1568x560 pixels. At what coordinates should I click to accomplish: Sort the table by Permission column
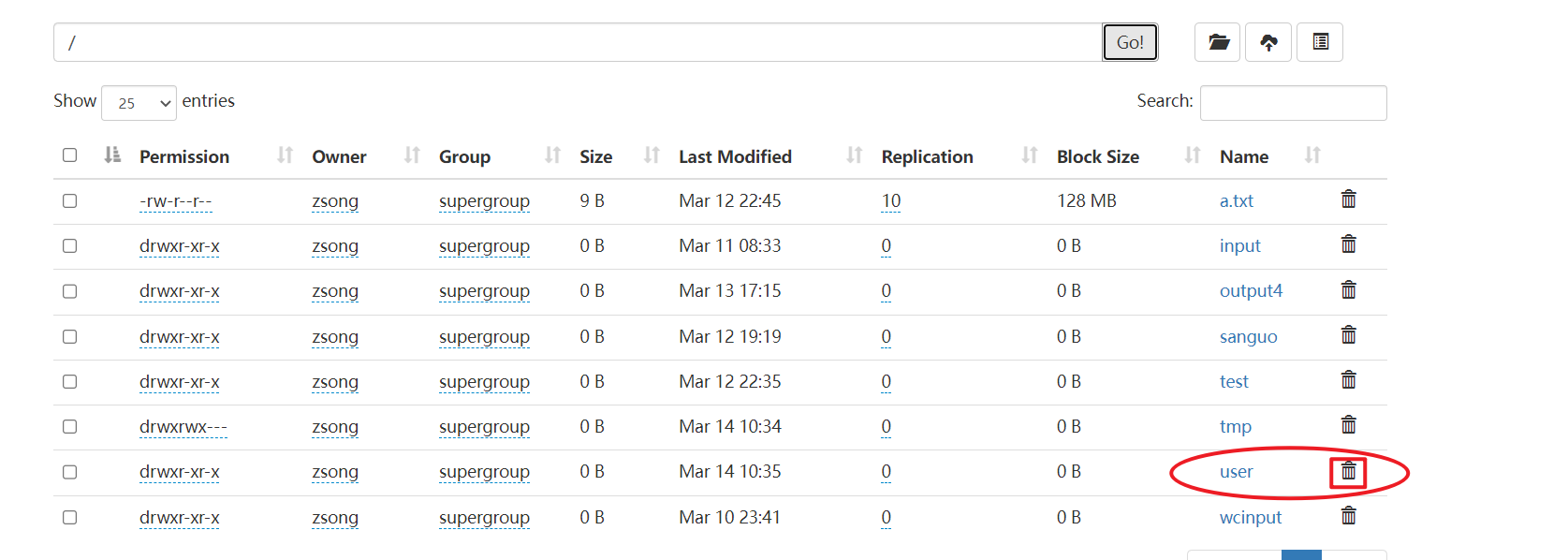pos(184,156)
